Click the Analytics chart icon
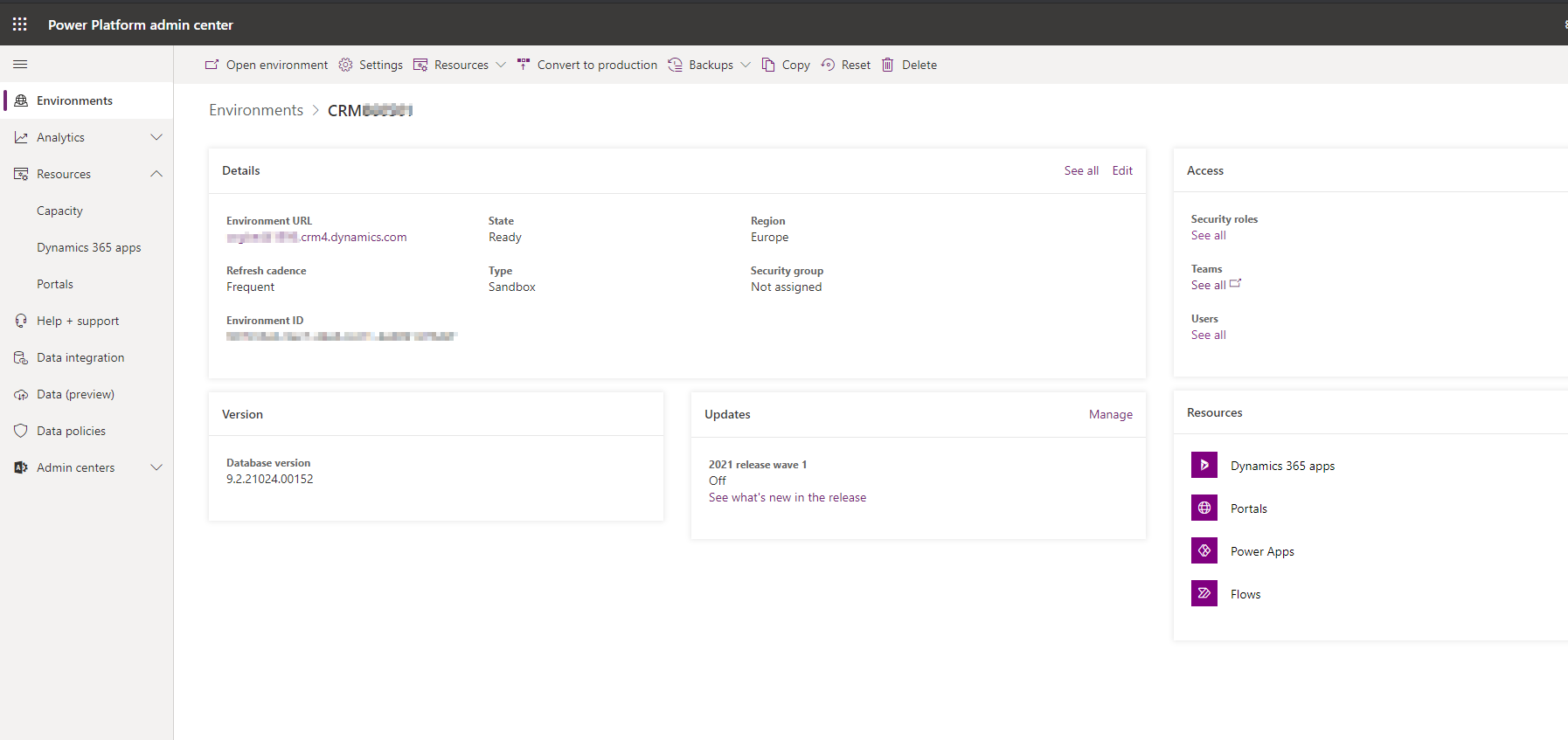 (21, 137)
